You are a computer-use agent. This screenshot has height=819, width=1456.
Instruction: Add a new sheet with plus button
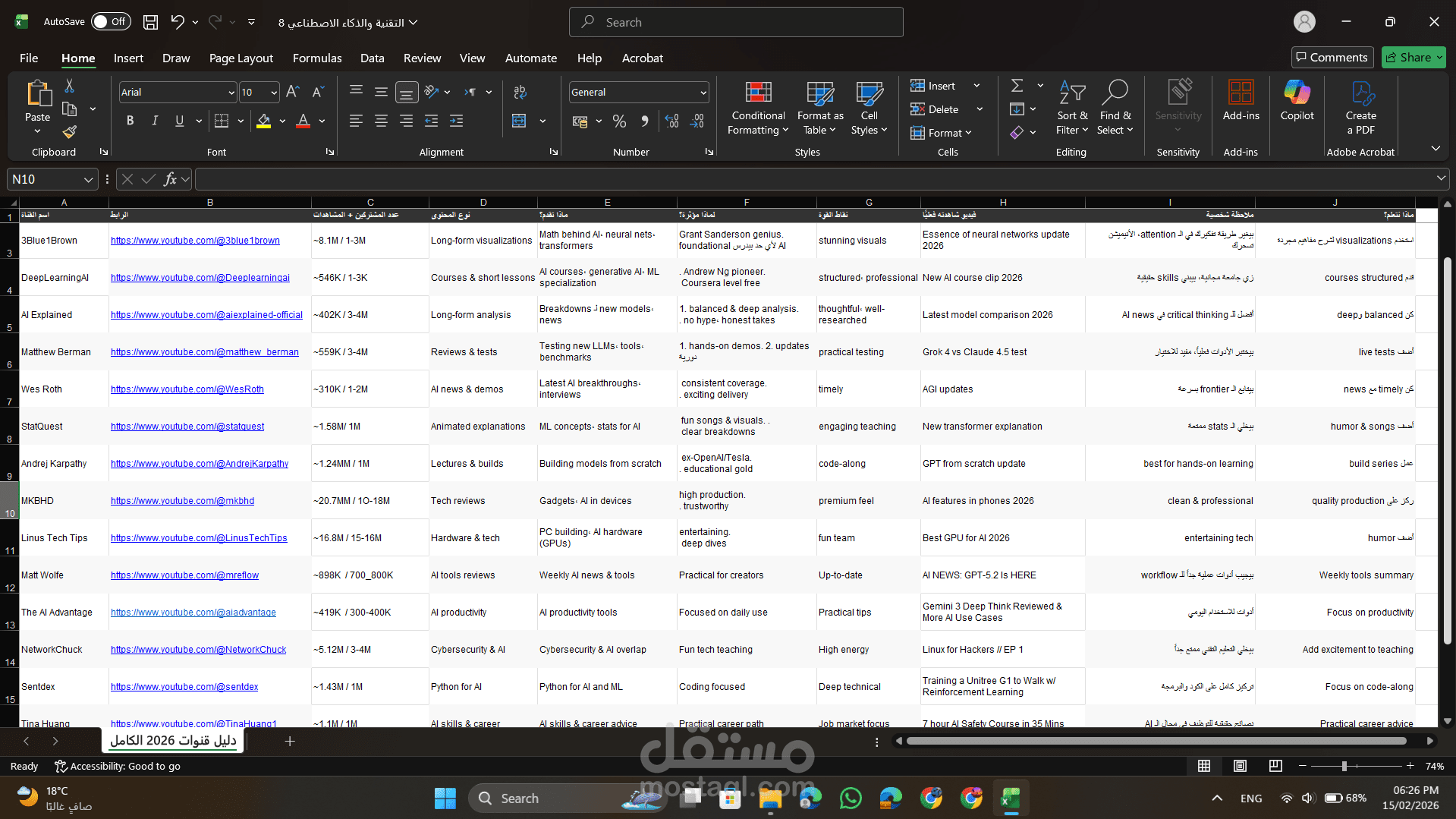point(290,741)
